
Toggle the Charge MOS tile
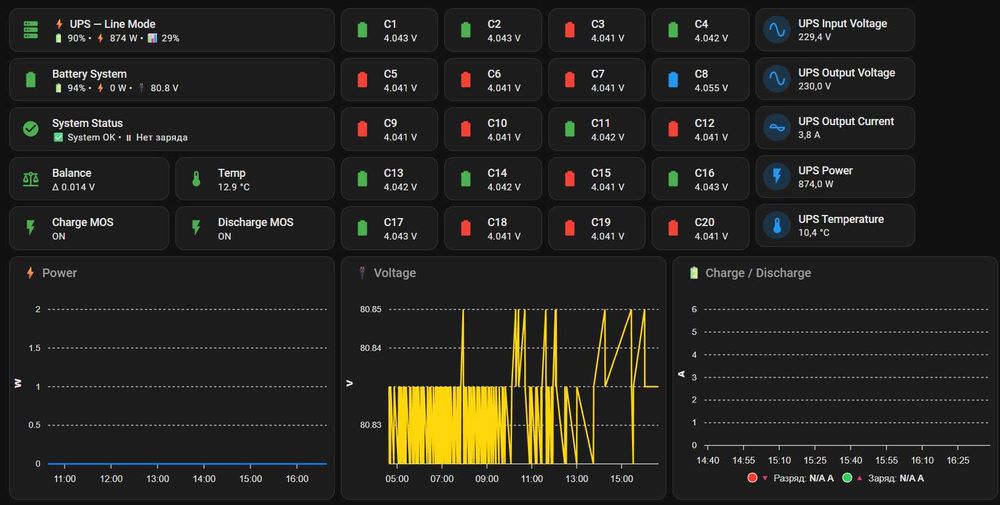point(89,228)
